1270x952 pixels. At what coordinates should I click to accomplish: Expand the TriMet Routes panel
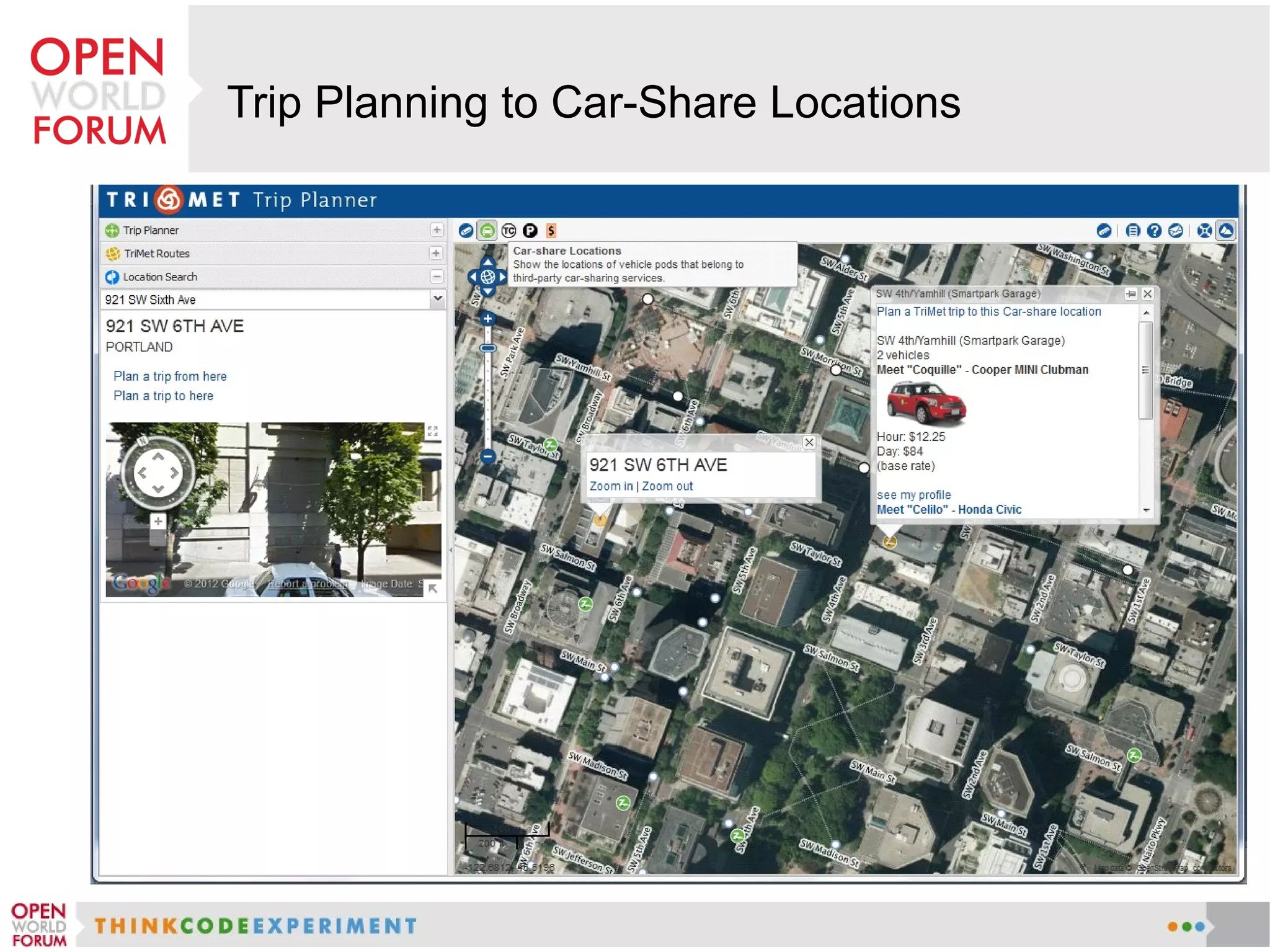(437, 253)
